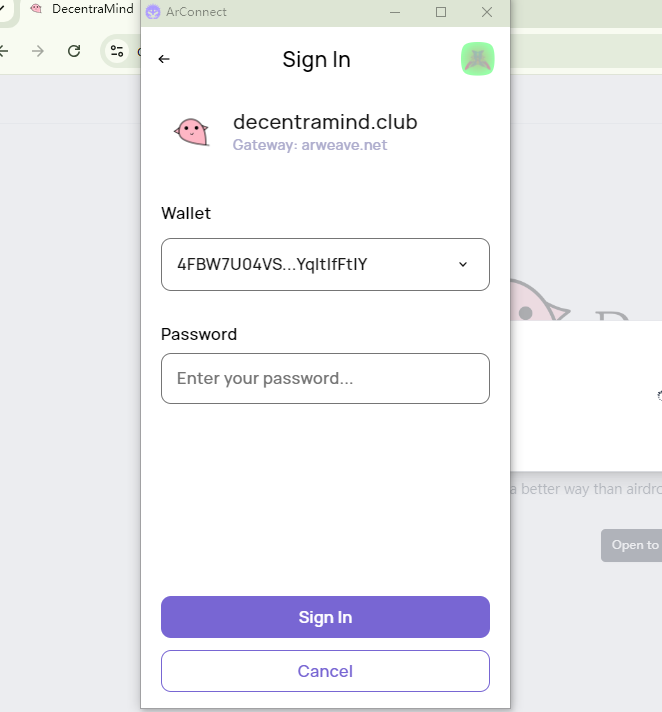Switch to the DecentraMind browser tab
This screenshot has height=712, width=662.
pos(90,9)
